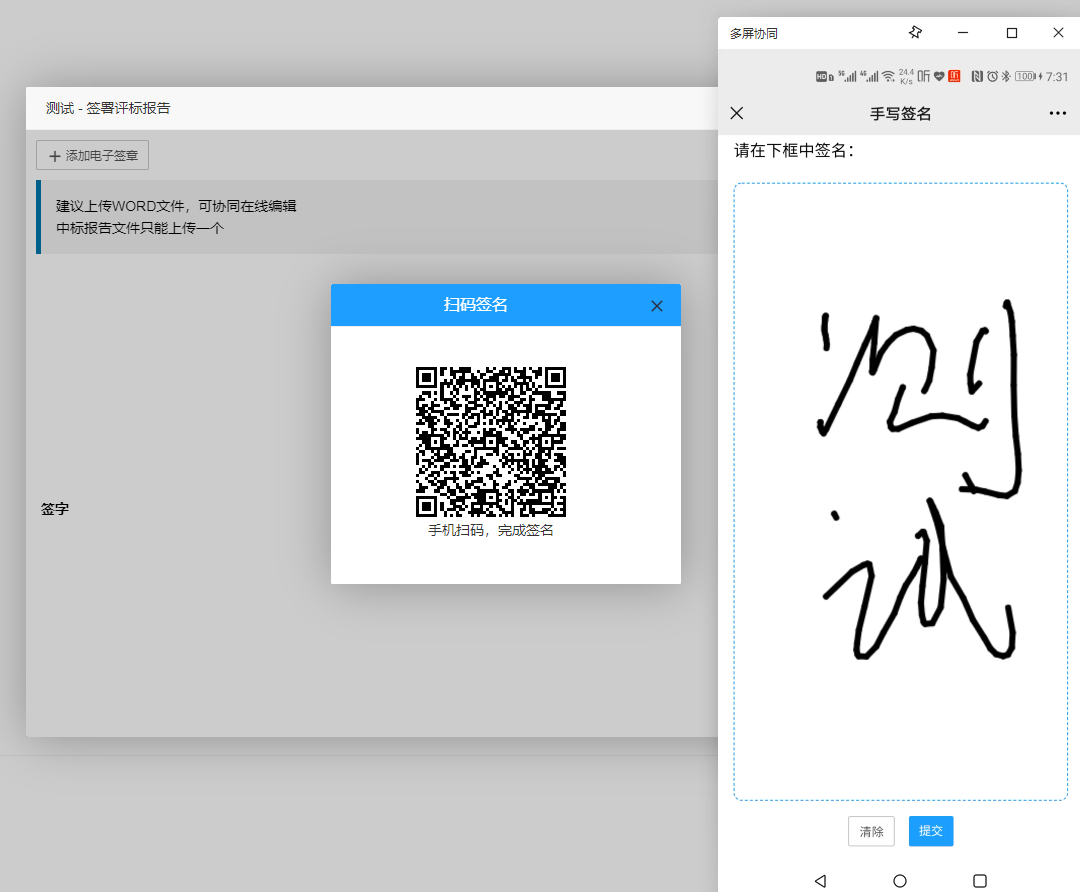1080x892 pixels.
Task: Tap the phone recent apps square
Action: pos(979,881)
